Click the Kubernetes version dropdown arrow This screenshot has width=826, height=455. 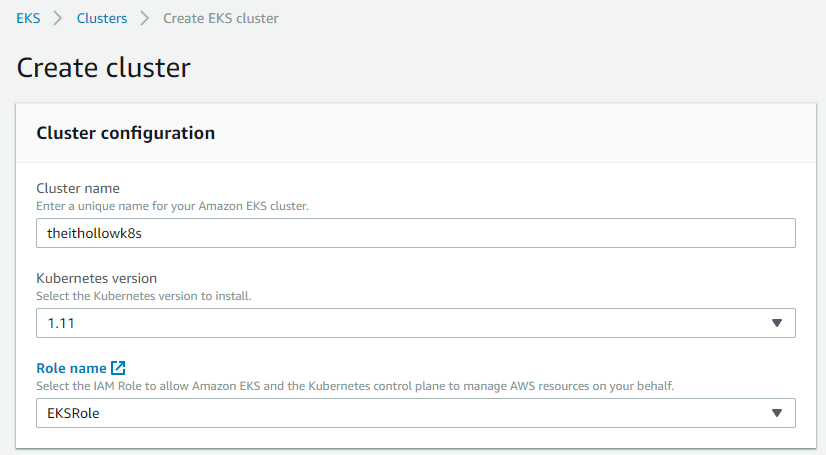(x=777, y=323)
